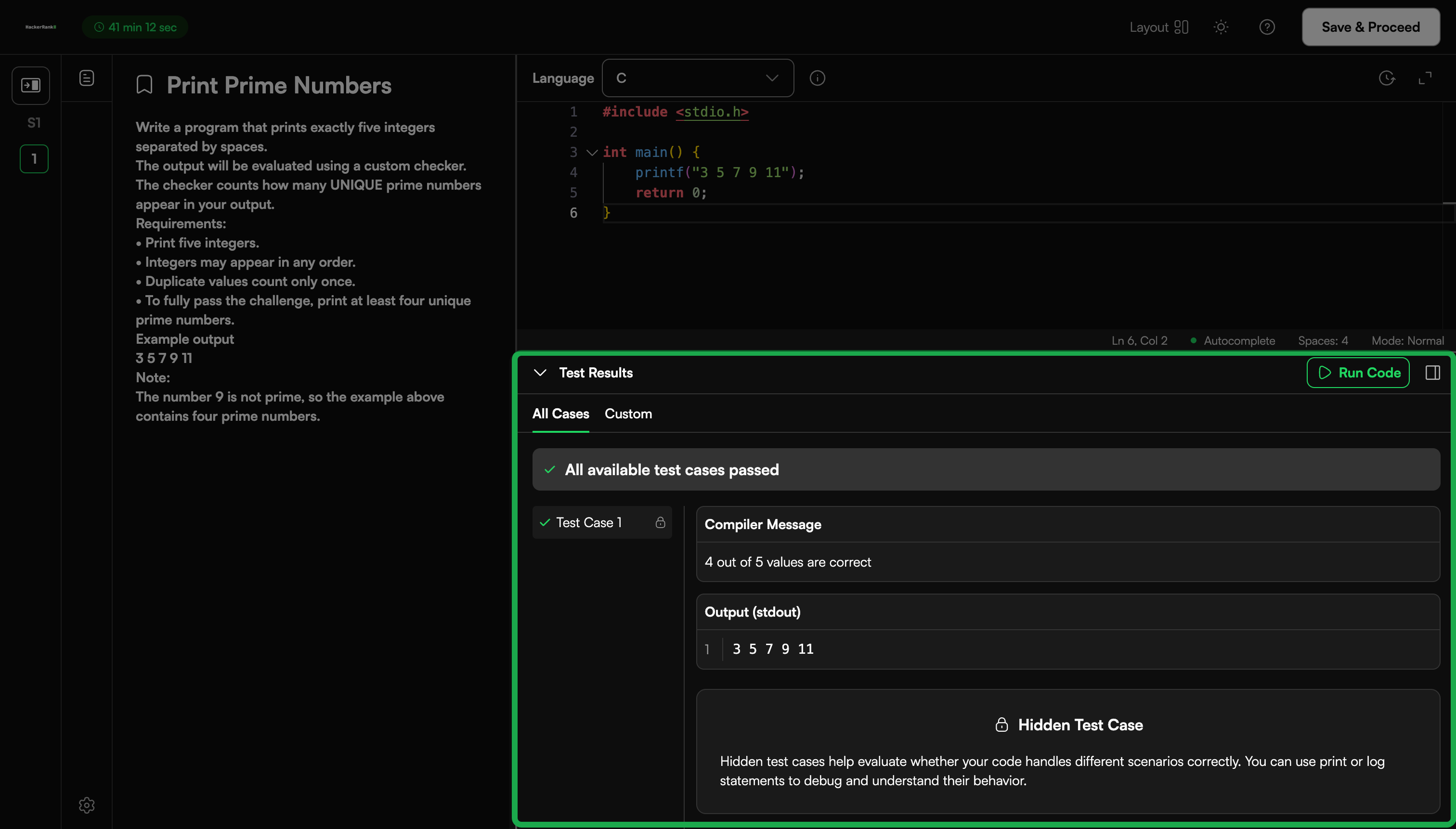Click the Hidden Test Case lock icon
1456x829 pixels.
(1001, 724)
